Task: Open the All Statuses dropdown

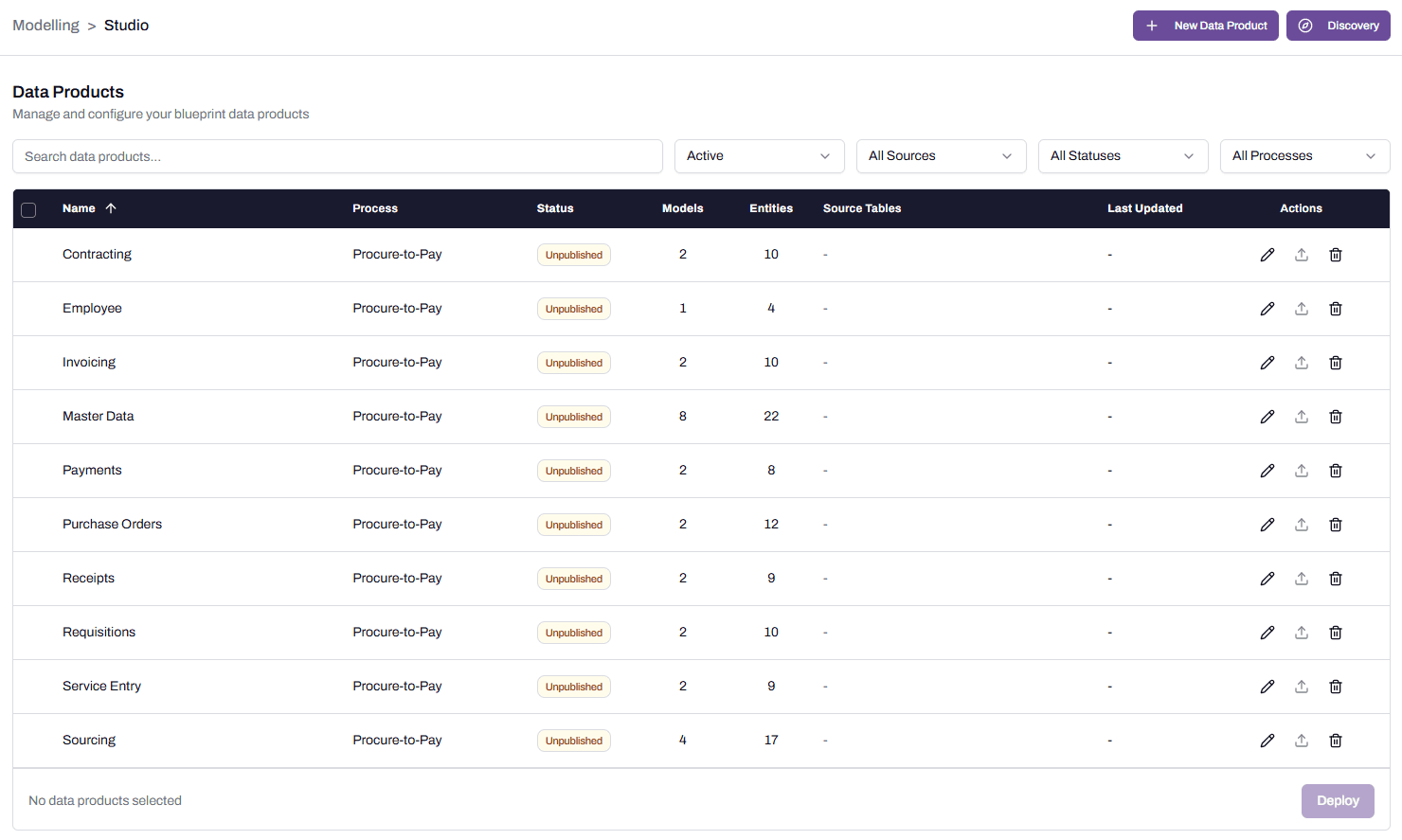Action: [x=1123, y=156]
